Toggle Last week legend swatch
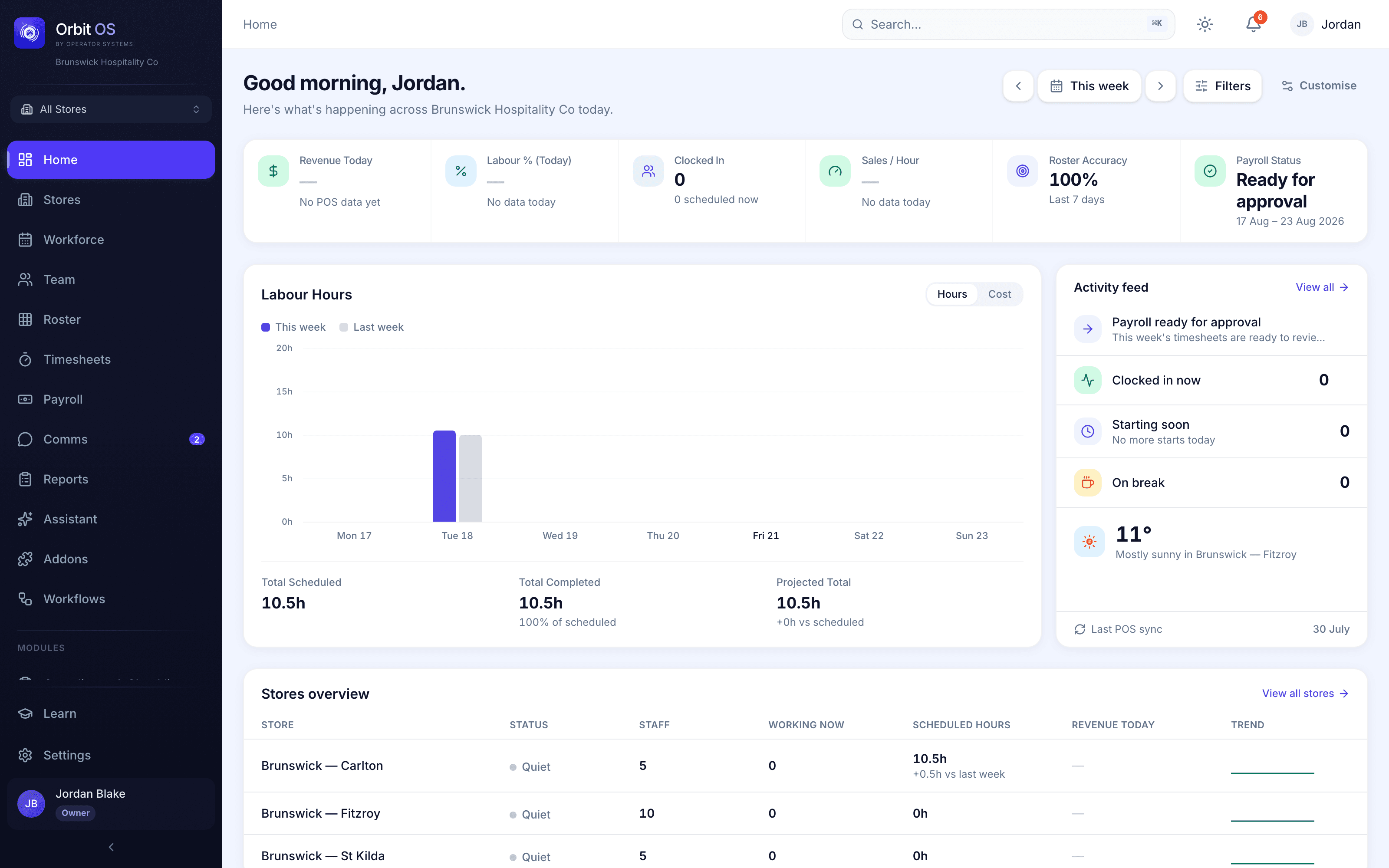The image size is (1389, 868). (343, 327)
